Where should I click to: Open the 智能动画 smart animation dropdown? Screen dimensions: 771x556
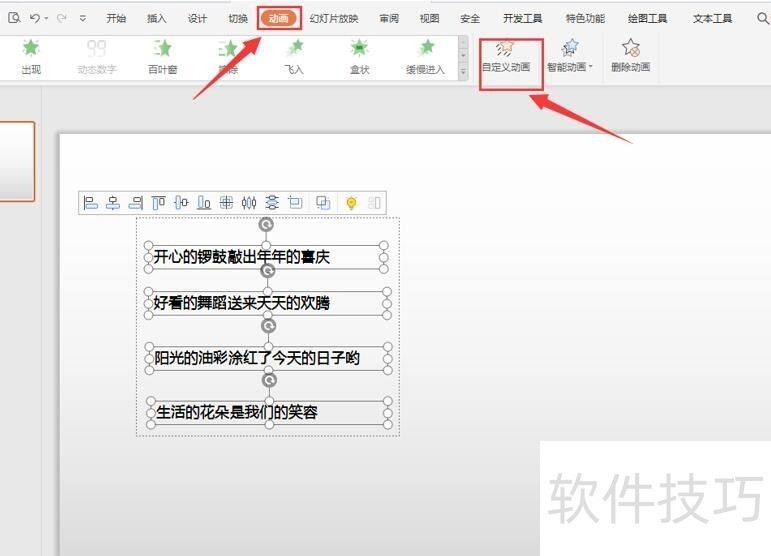point(569,58)
